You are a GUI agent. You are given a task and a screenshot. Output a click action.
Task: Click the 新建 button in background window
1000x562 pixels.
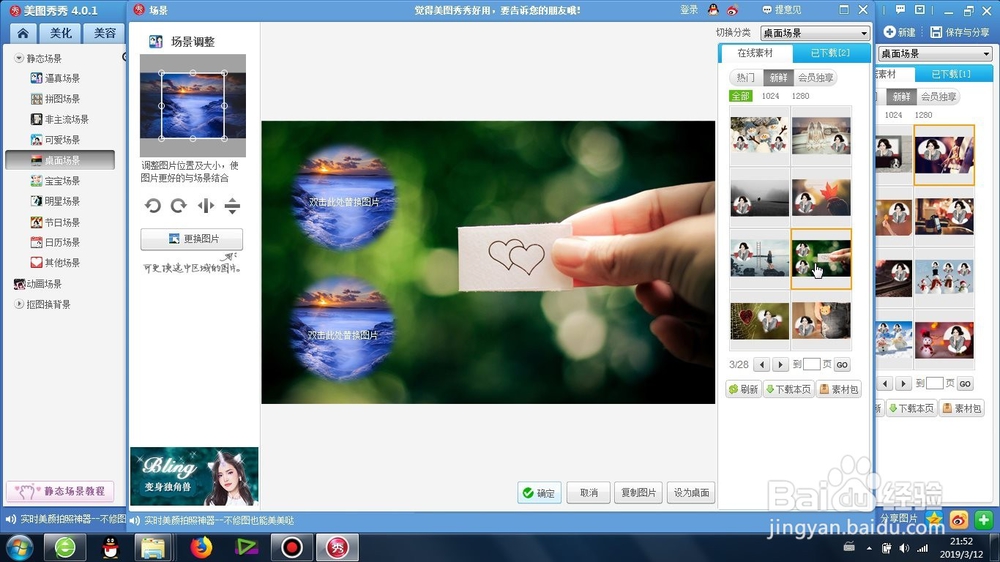click(900, 32)
